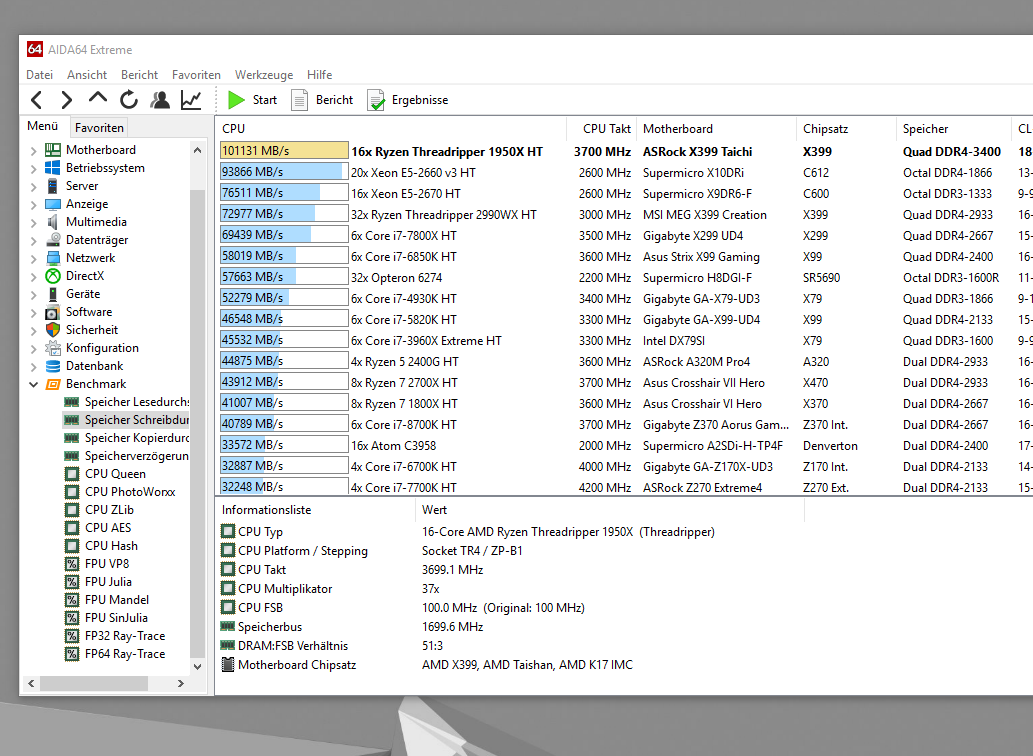Collapse the Benchmark tree node
The height and width of the screenshot is (756, 1033).
point(34,384)
